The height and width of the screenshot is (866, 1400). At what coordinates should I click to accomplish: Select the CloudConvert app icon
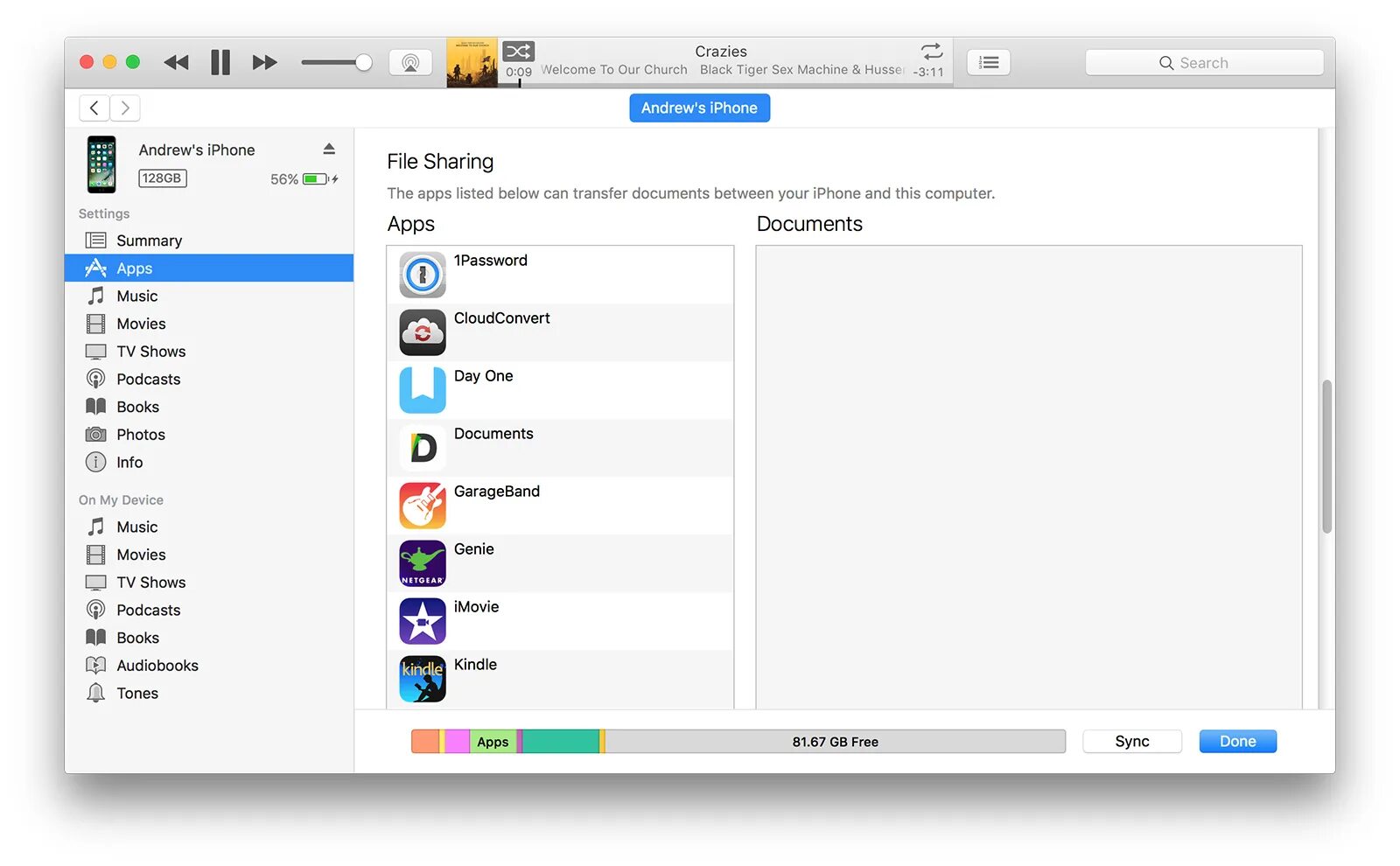(x=423, y=332)
